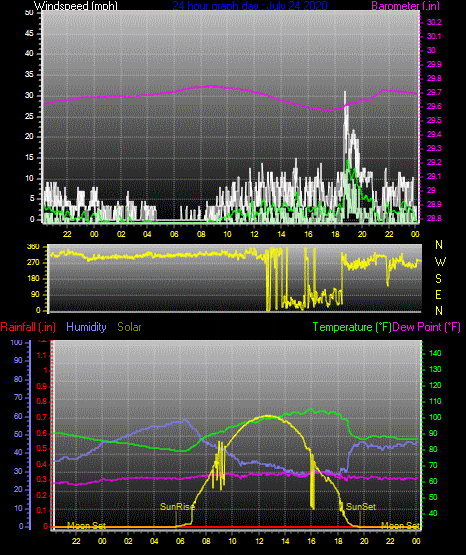
Task: Click barometer scale value '29.9'
Action: point(434,64)
